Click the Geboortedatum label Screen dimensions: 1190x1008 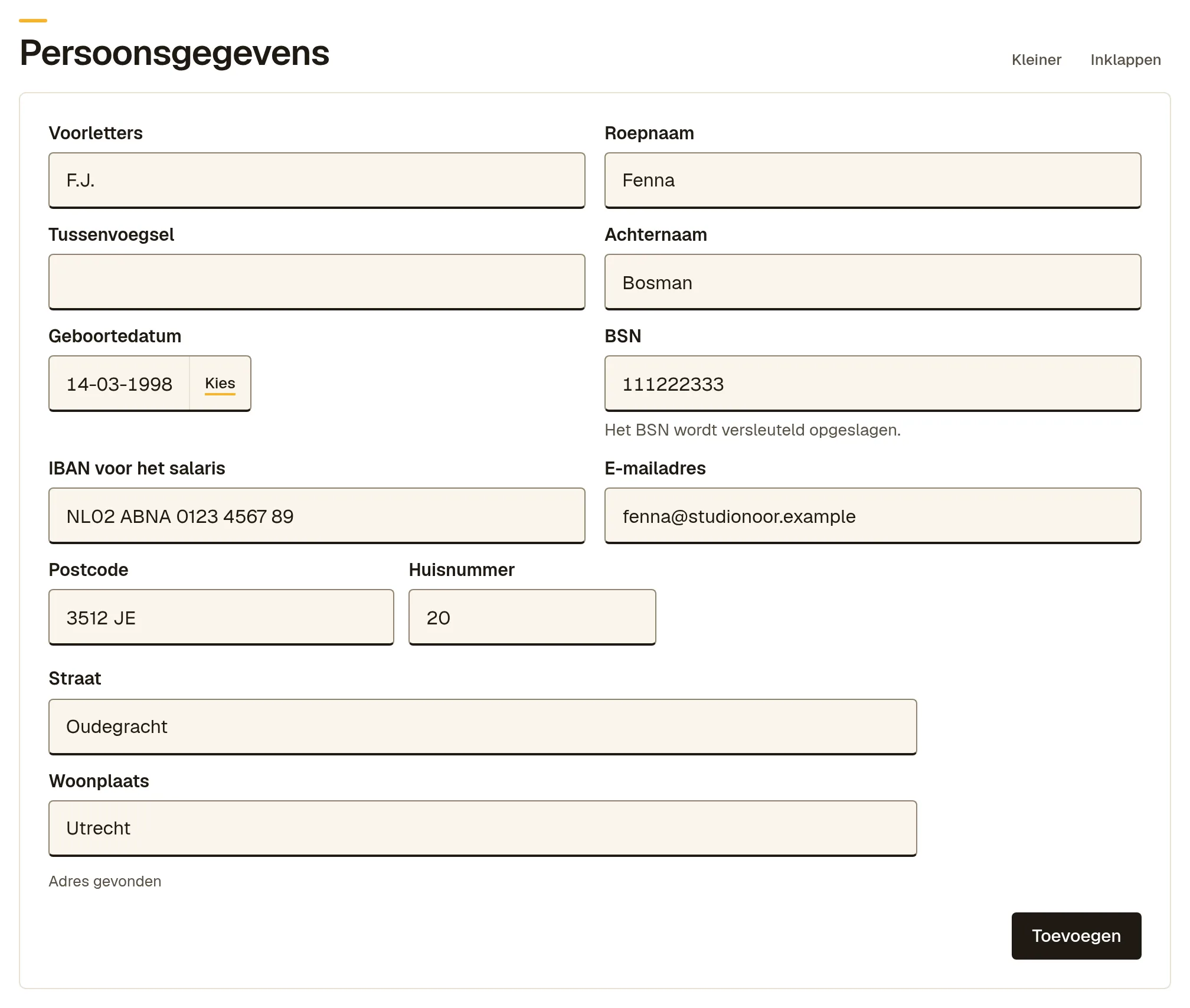[x=115, y=336]
